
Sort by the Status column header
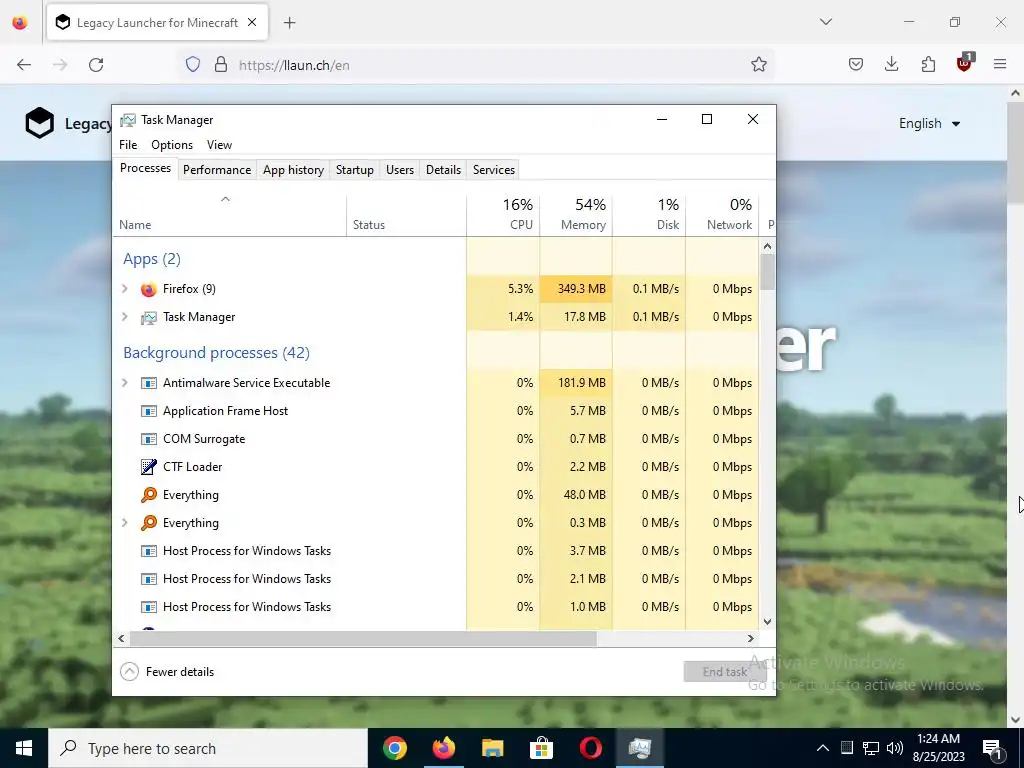tap(406, 215)
